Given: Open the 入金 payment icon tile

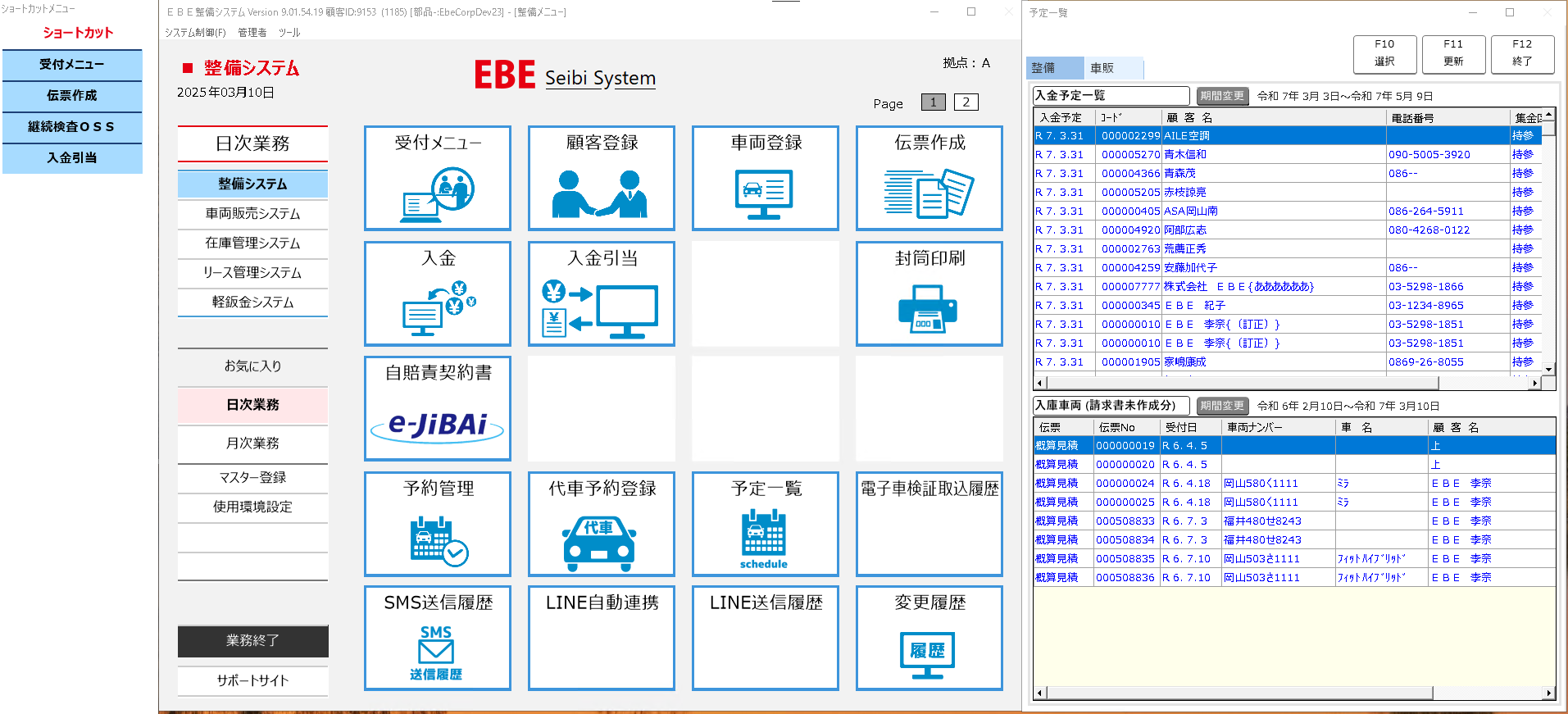Looking at the screenshot, I should [x=438, y=293].
